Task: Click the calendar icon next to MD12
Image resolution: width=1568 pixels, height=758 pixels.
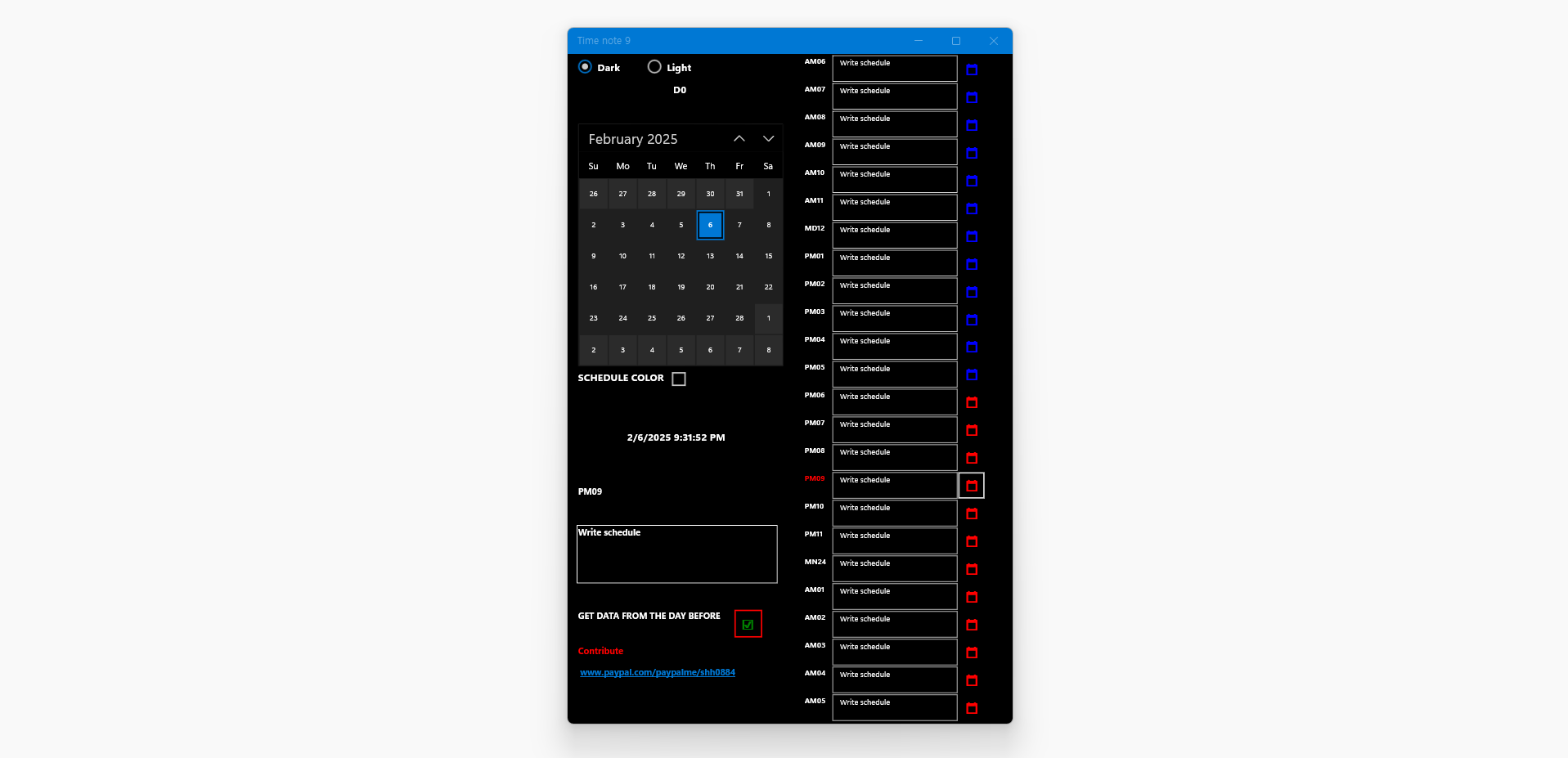Action: coord(972,236)
